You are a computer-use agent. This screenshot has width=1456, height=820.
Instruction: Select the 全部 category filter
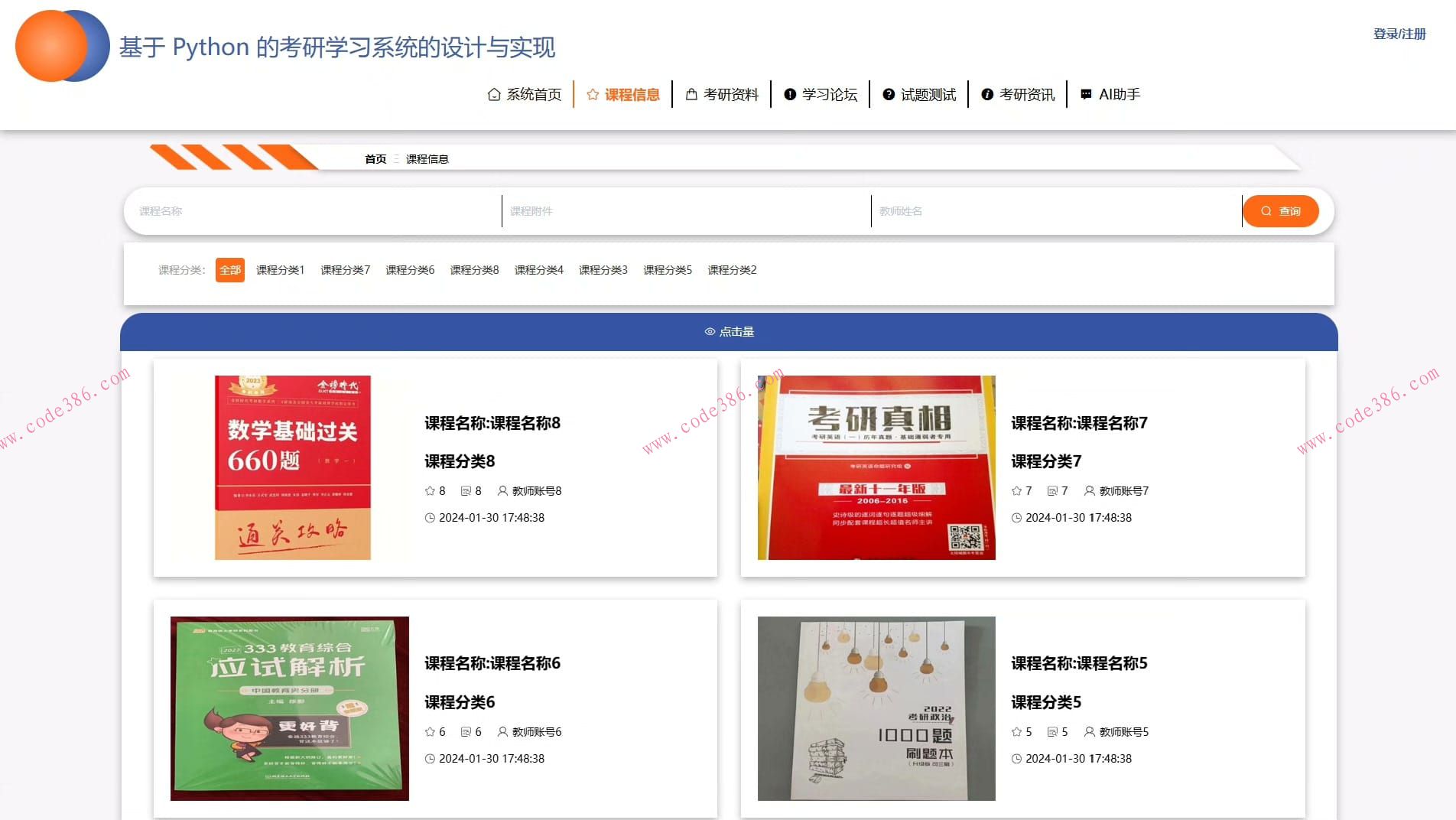229,270
